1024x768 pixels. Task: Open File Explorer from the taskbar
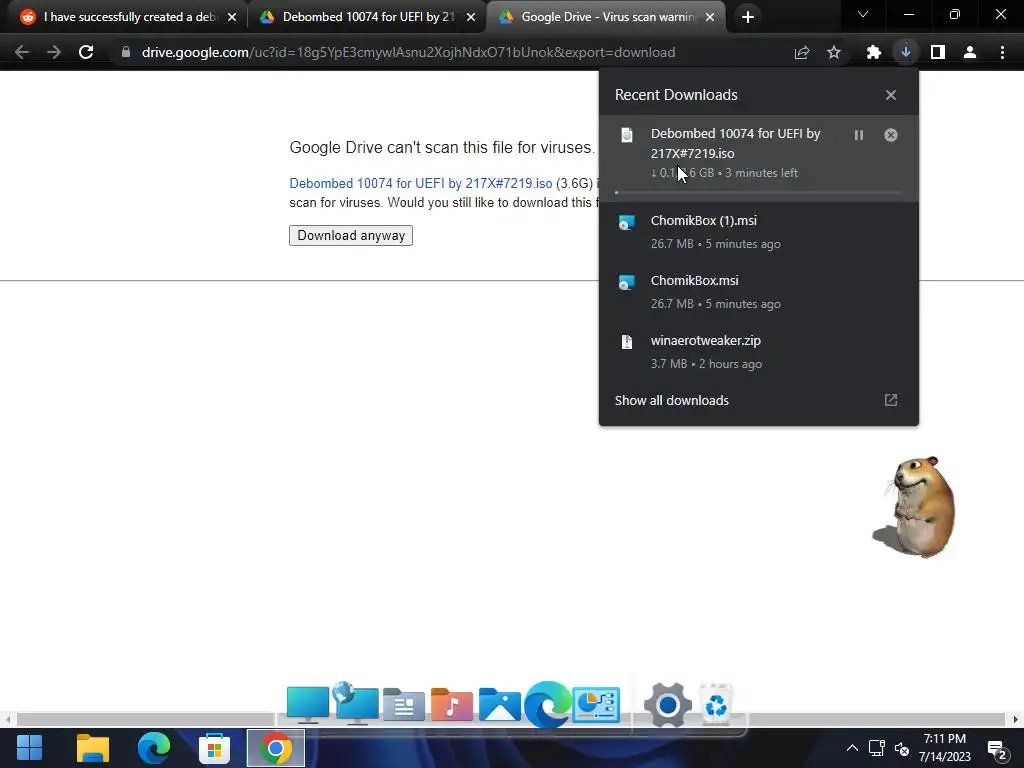(93, 748)
